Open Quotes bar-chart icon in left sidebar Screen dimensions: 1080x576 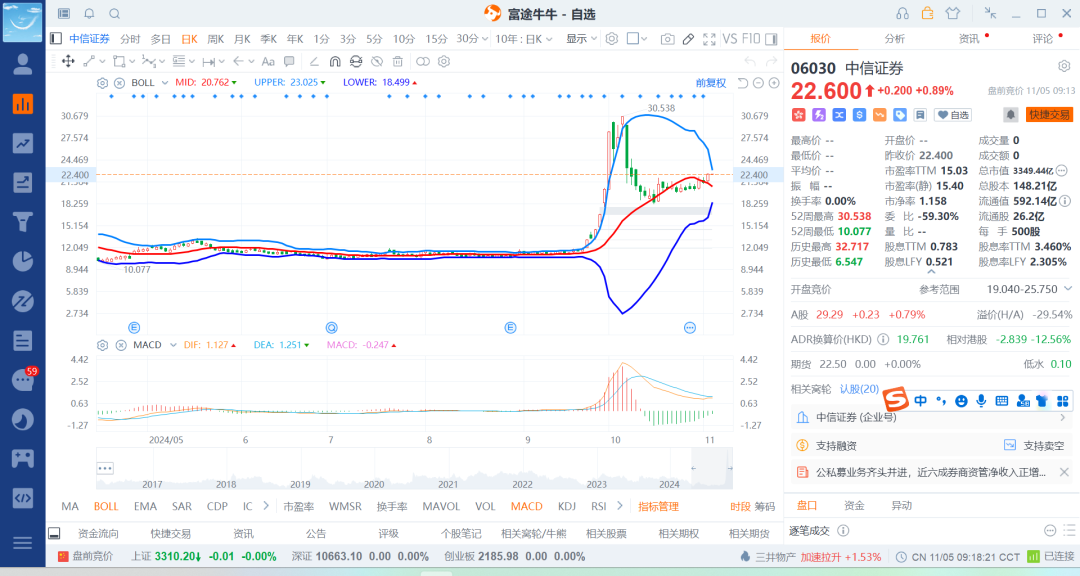tap(23, 104)
